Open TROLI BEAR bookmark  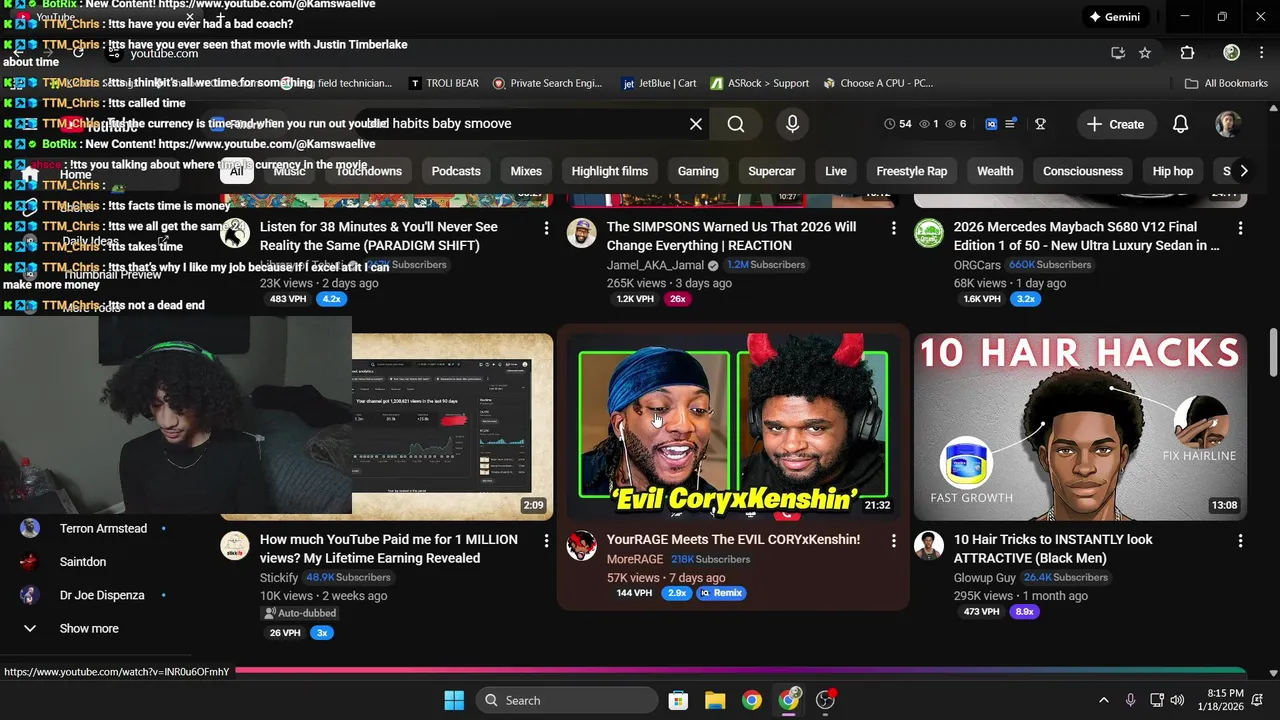coord(444,83)
